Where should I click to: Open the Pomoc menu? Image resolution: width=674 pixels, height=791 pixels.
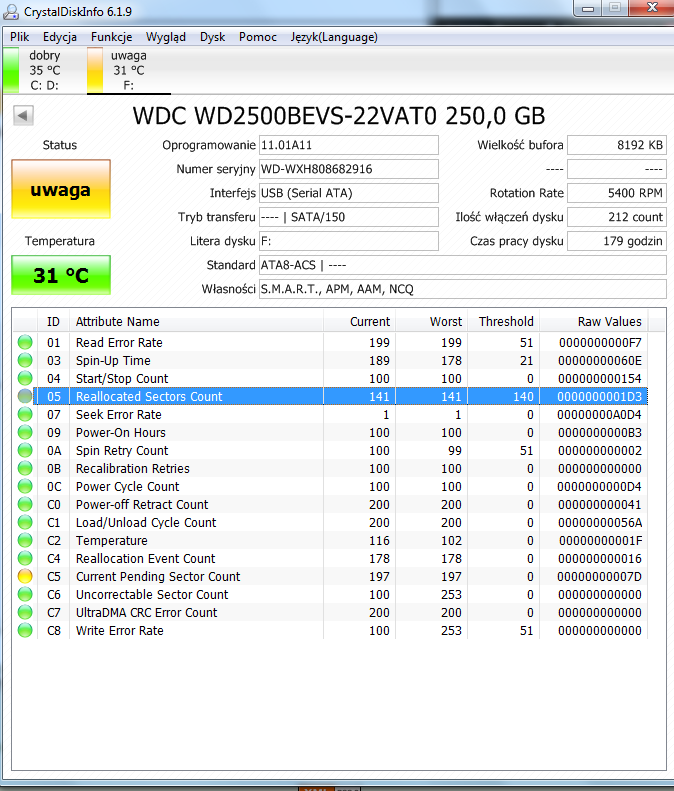coord(258,37)
